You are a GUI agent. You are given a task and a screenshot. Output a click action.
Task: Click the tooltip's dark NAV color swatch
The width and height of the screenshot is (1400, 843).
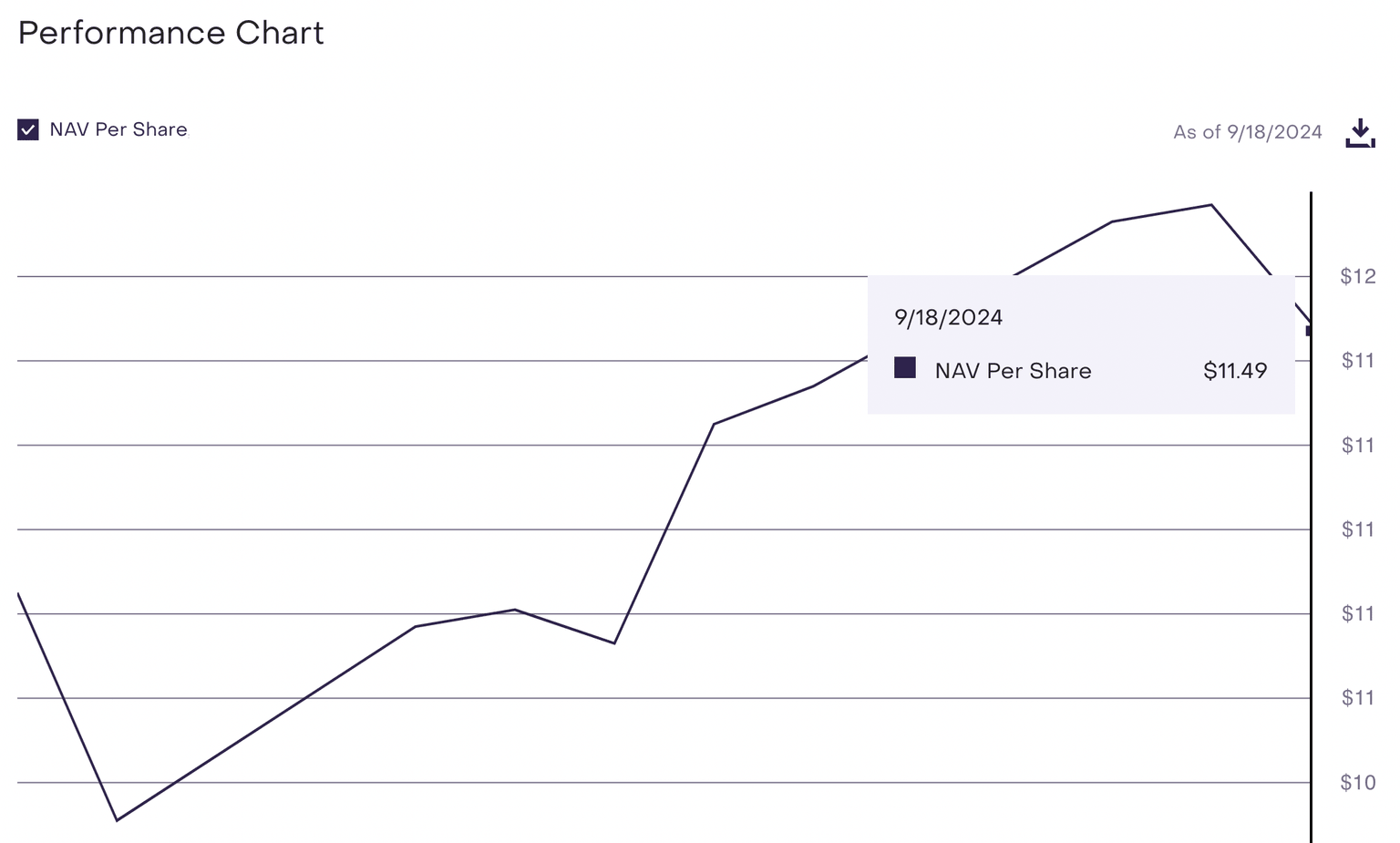(x=905, y=367)
